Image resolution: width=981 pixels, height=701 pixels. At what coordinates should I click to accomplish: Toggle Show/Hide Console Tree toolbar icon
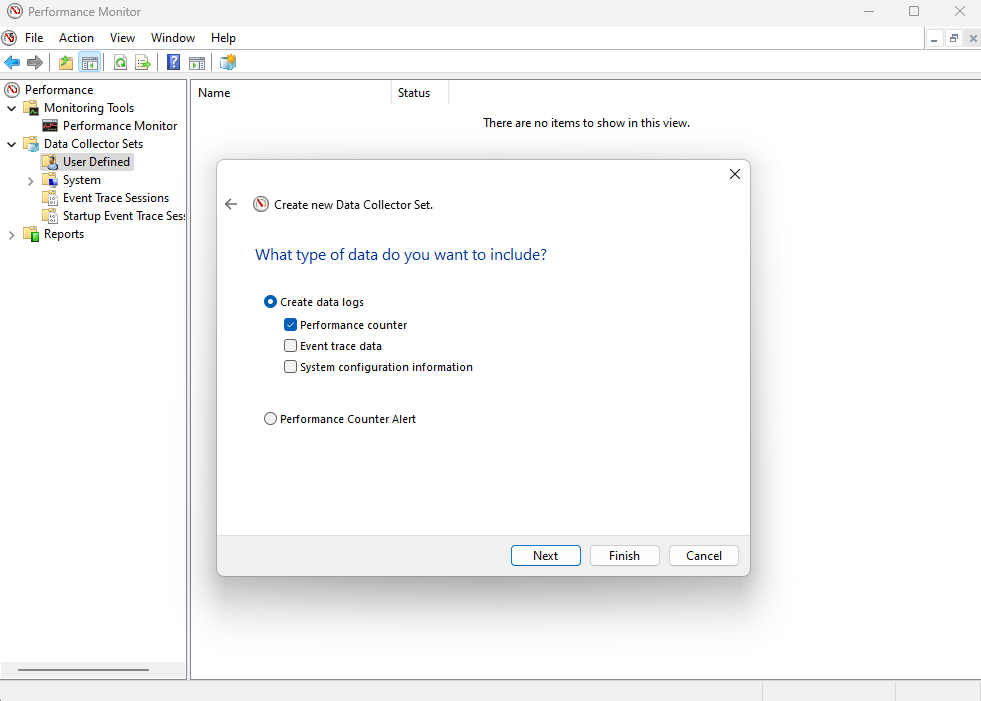[90, 63]
